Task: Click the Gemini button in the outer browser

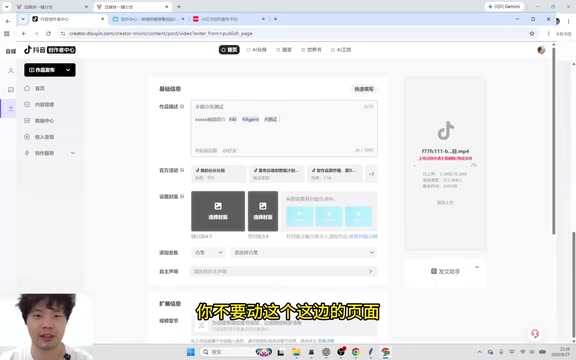Action: tap(504, 7)
